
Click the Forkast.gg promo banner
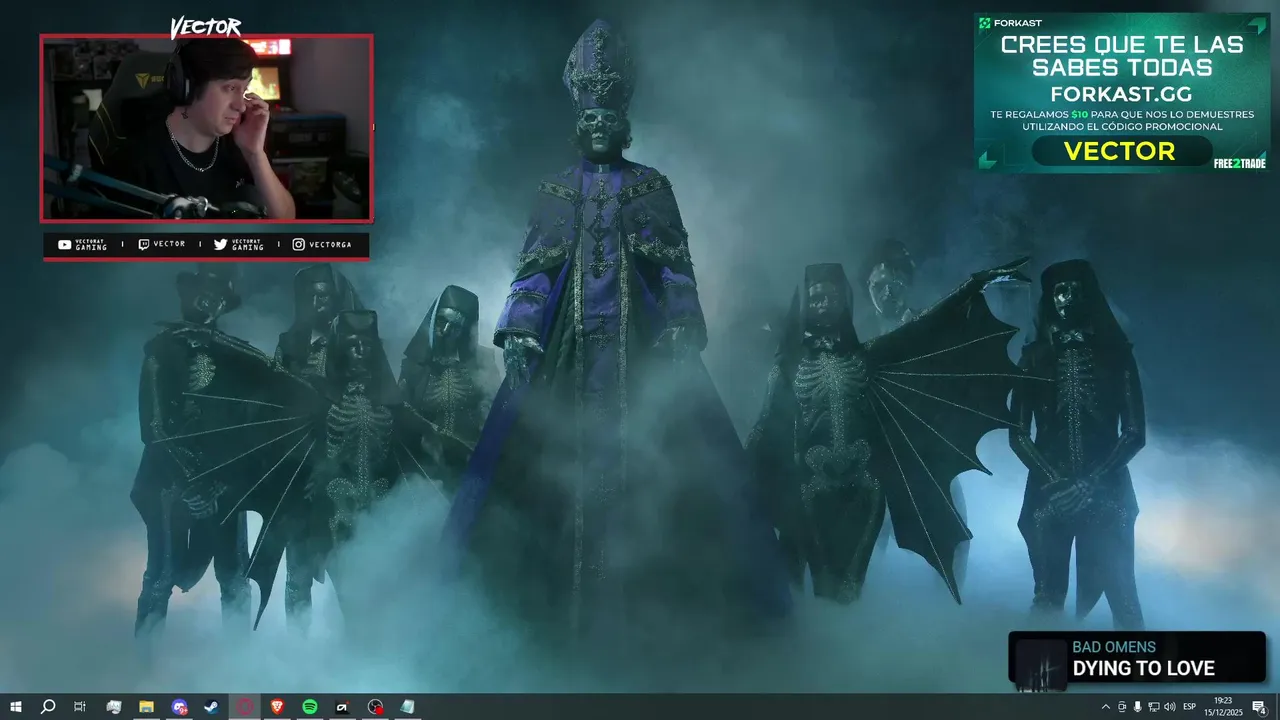tap(1122, 92)
